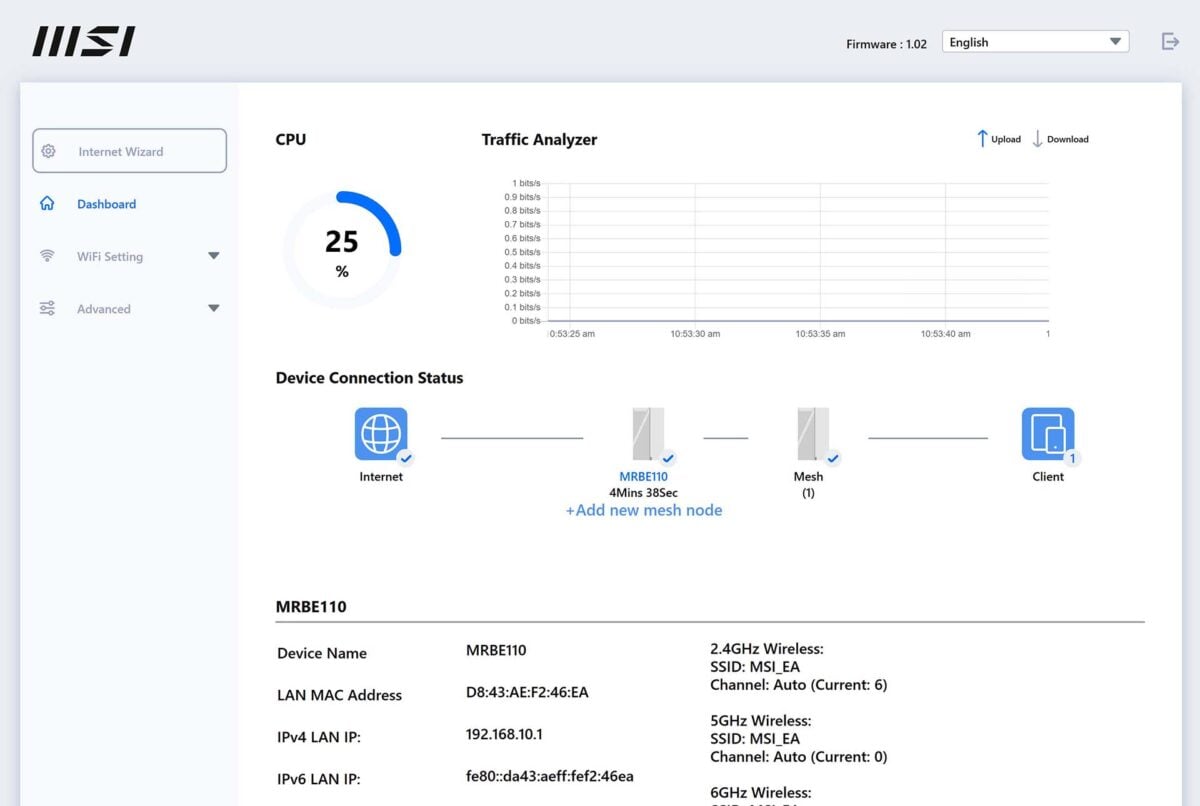Open Internet Wizard with the gear icon

pos(47,151)
